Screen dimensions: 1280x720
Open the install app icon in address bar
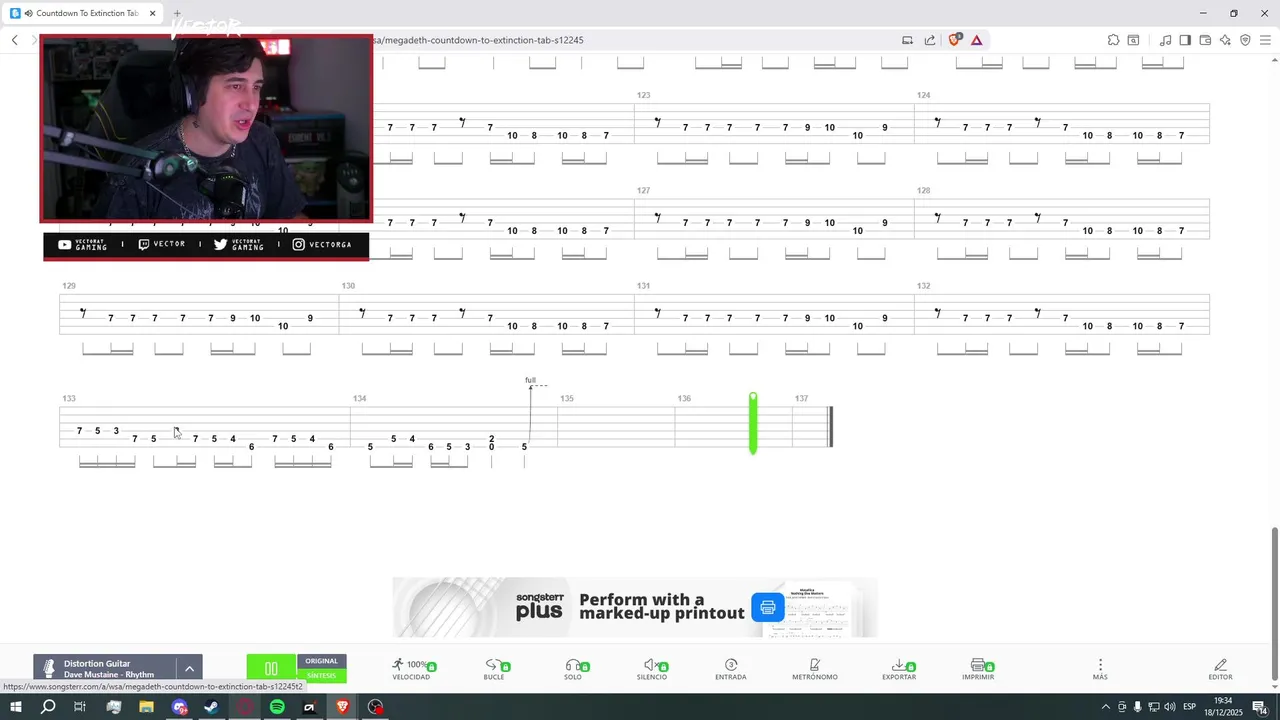(907, 40)
